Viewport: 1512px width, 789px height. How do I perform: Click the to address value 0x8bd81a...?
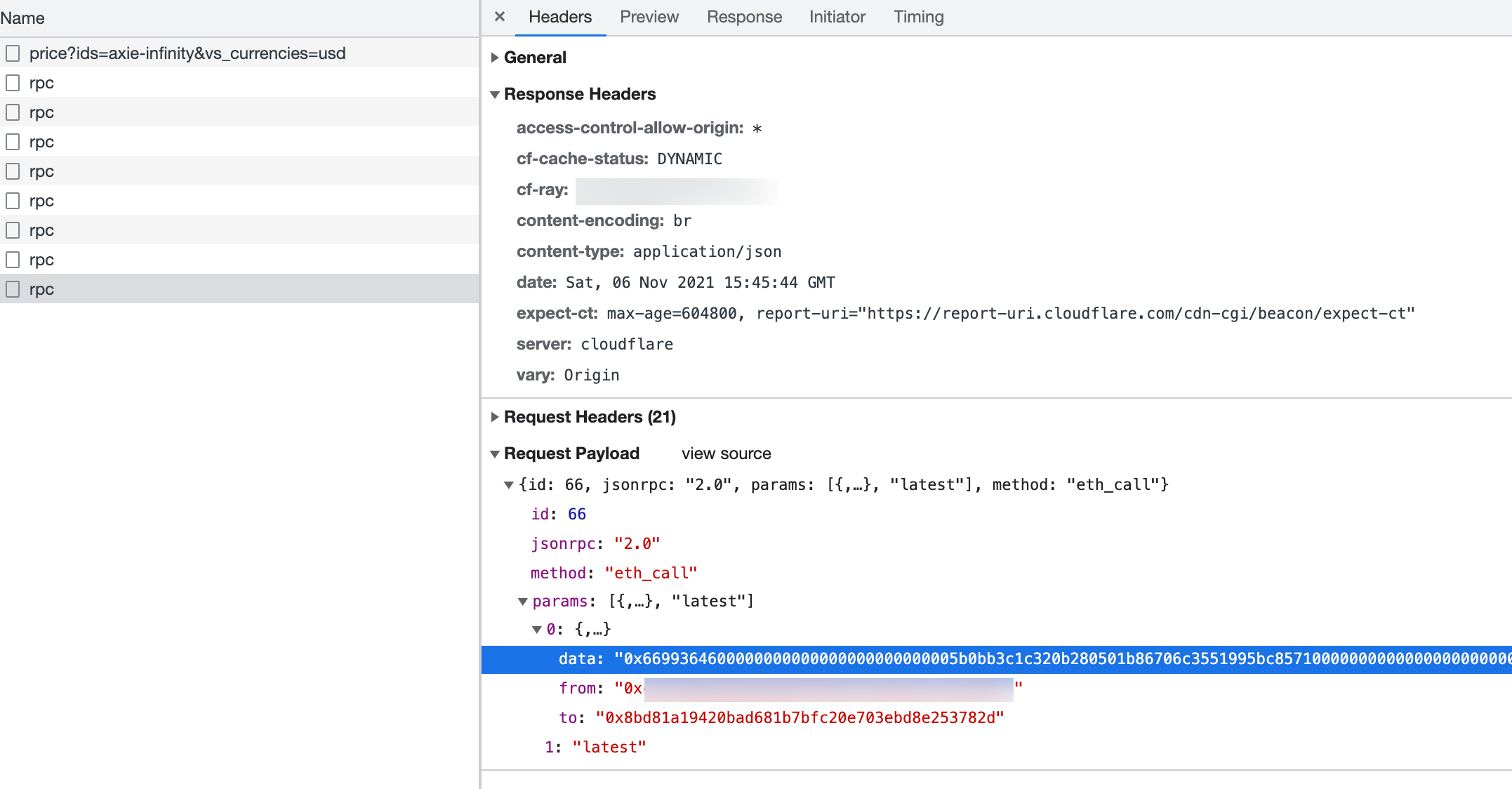tap(800, 718)
